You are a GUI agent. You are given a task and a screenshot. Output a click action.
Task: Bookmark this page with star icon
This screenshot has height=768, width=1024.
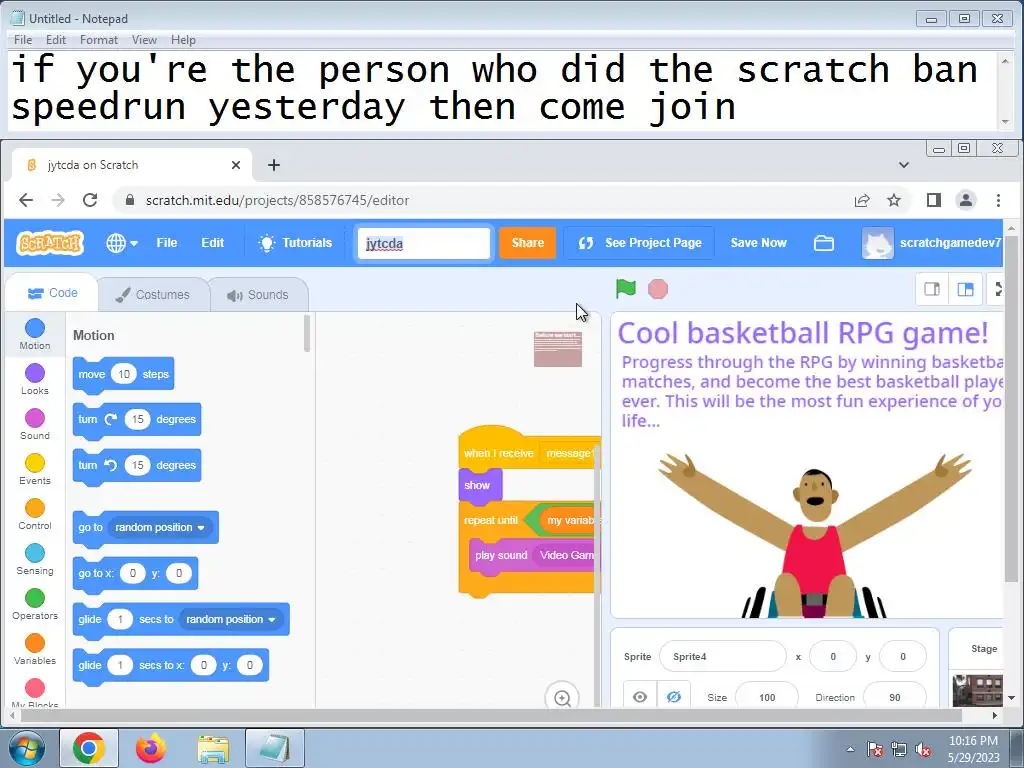coord(894,200)
